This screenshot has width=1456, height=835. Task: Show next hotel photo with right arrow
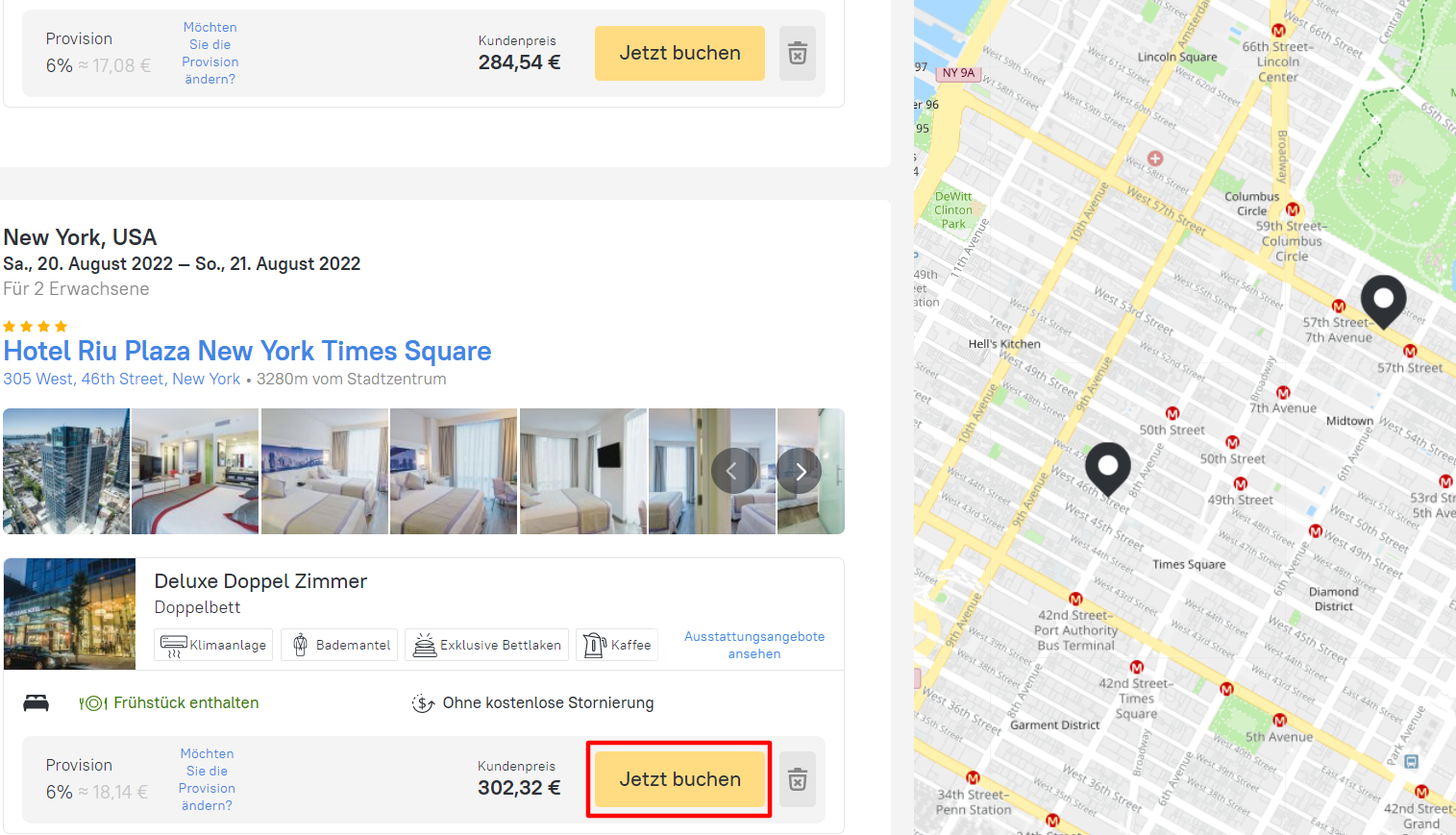(x=801, y=471)
